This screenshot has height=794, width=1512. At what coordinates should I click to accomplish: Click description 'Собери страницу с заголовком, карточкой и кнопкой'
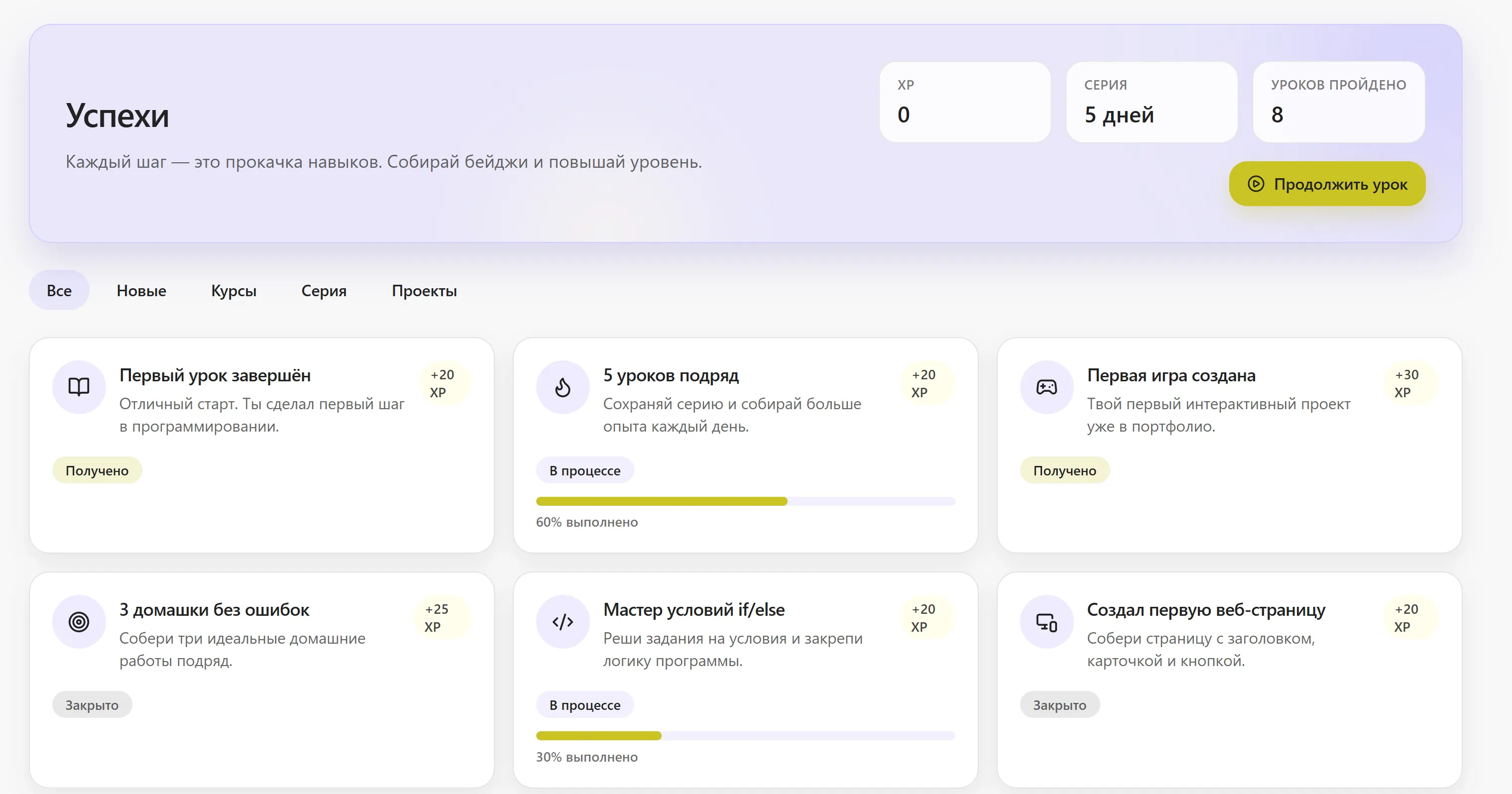coord(1201,650)
